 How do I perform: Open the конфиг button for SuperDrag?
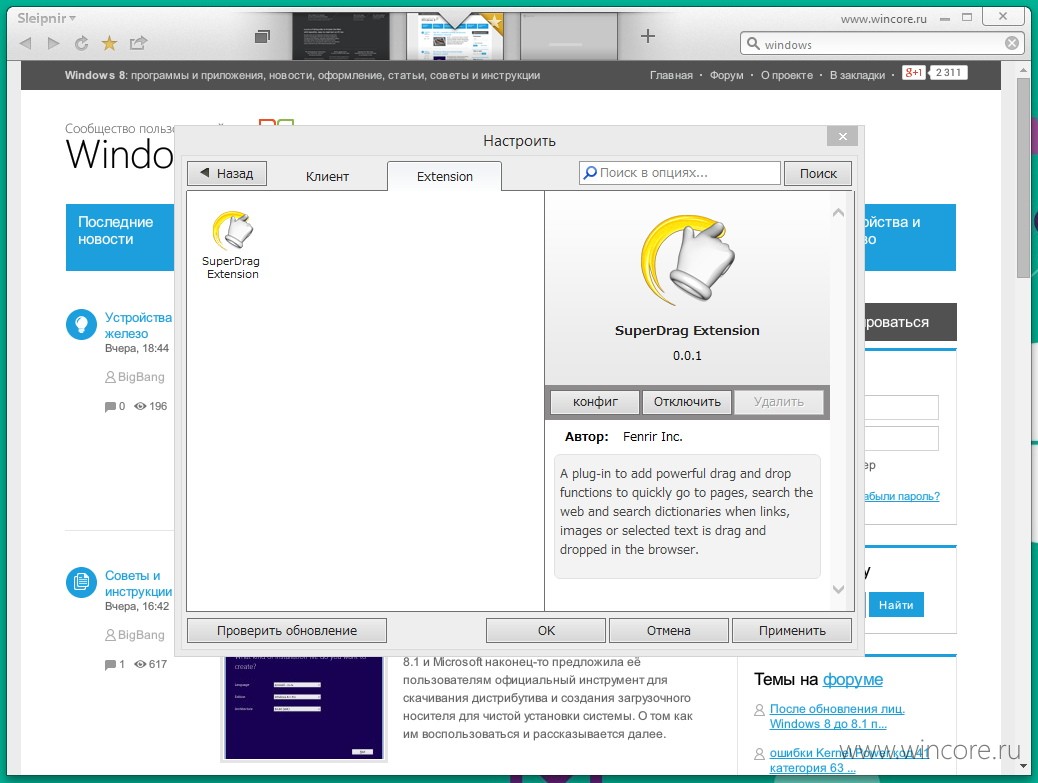(x=595, y=402)
